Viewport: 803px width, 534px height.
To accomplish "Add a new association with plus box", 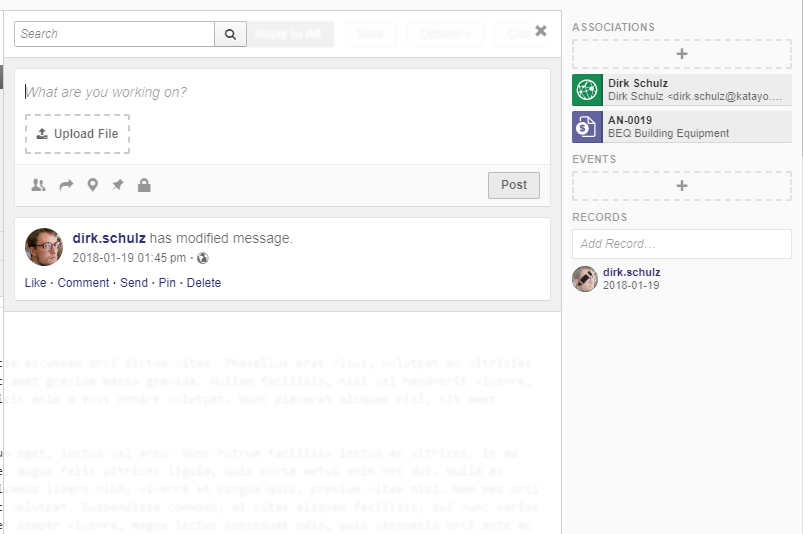I will (x=681, y=54).
